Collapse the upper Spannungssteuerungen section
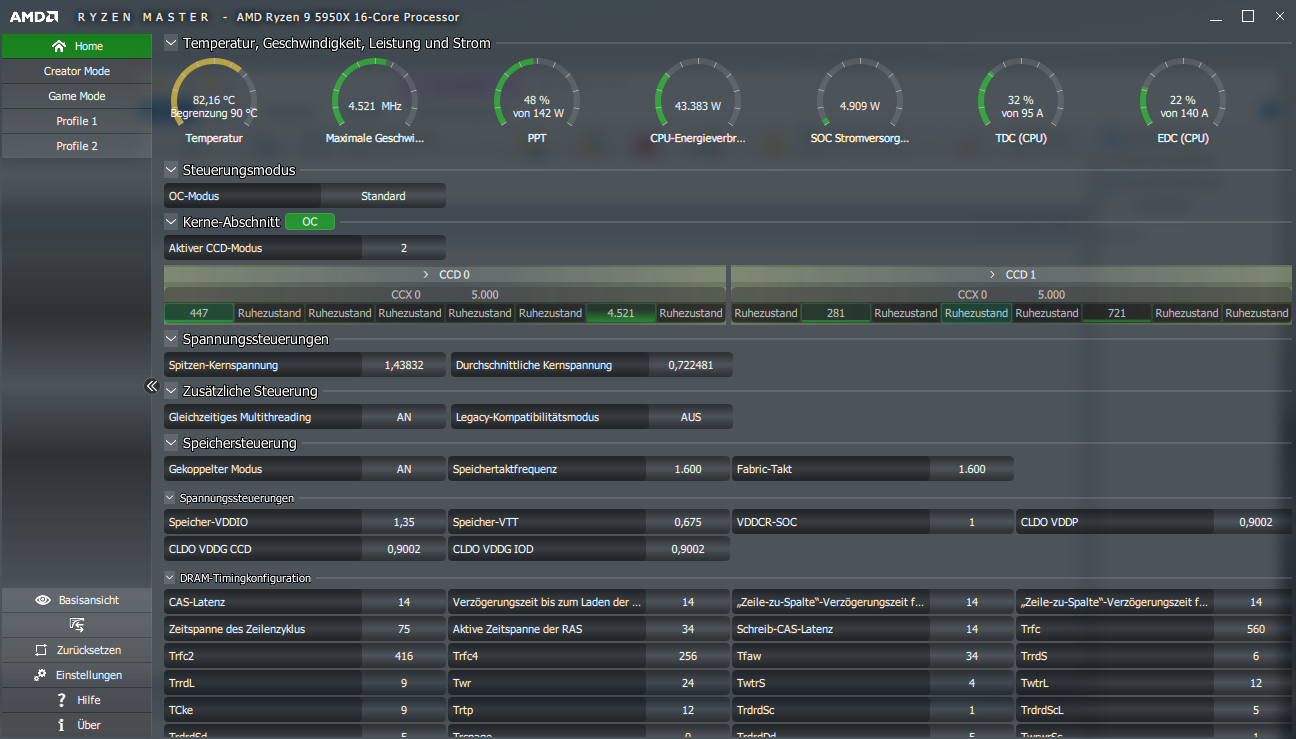The height and width of the screenshot is (739, 1296). tap(171, 339)
